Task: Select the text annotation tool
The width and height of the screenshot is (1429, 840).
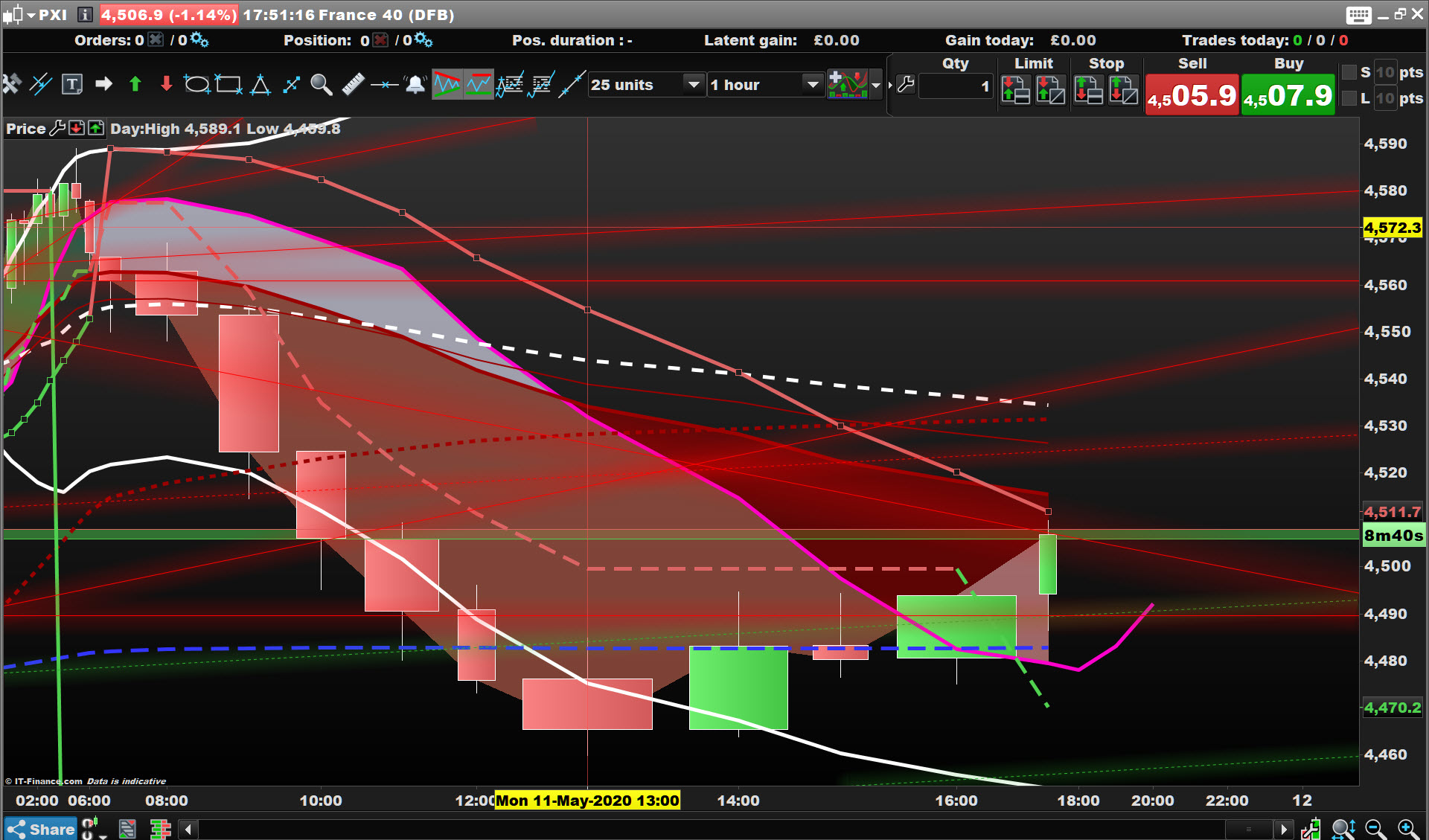Action: click(x=71, y=85)
